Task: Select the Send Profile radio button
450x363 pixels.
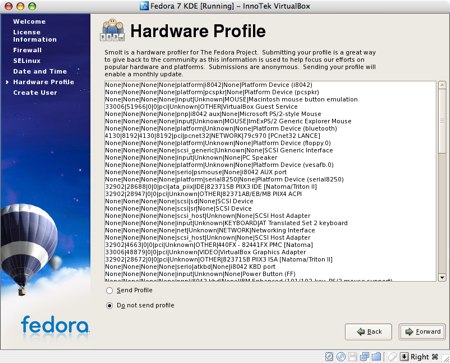Action: tap(109, 290)
